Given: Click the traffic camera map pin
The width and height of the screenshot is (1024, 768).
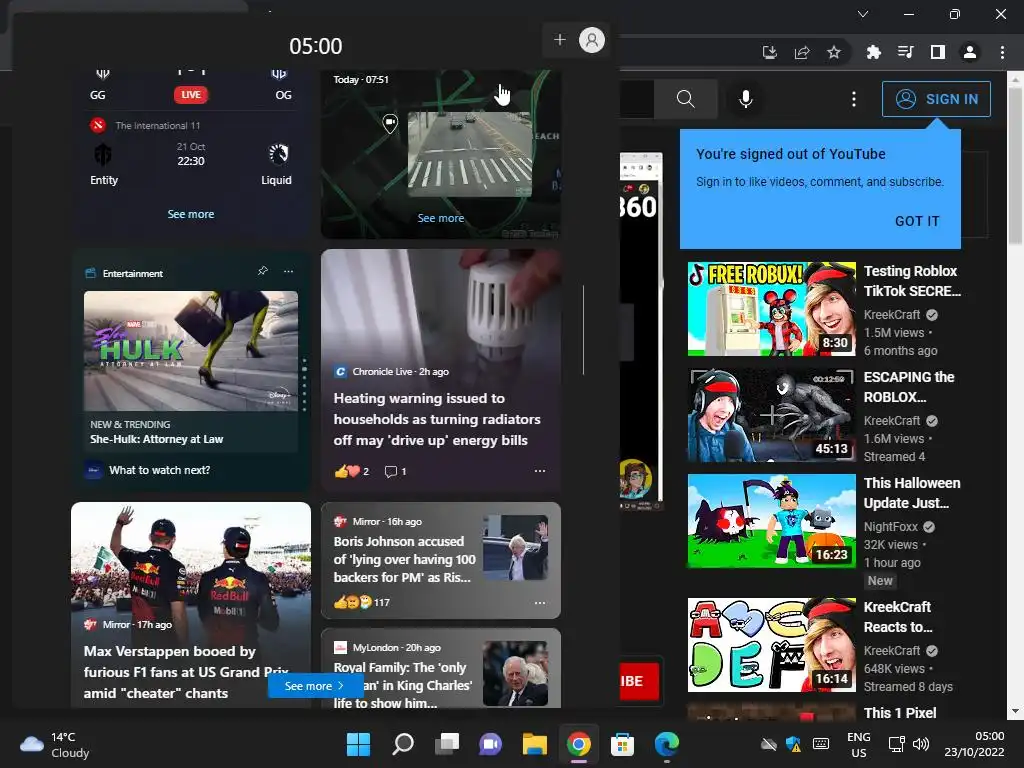Looking at the screenshot, I should click(x=390, y=123).
